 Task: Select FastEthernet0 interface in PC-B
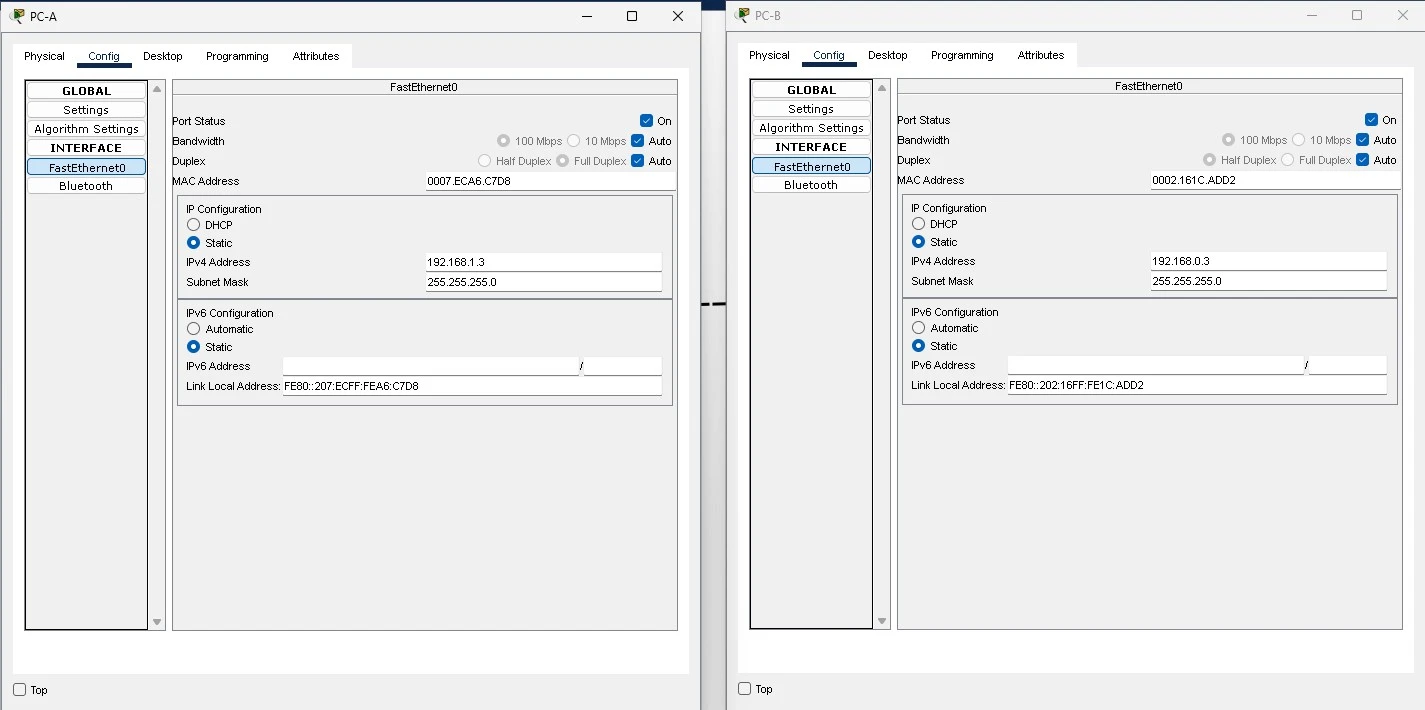[x=811, y=166]
